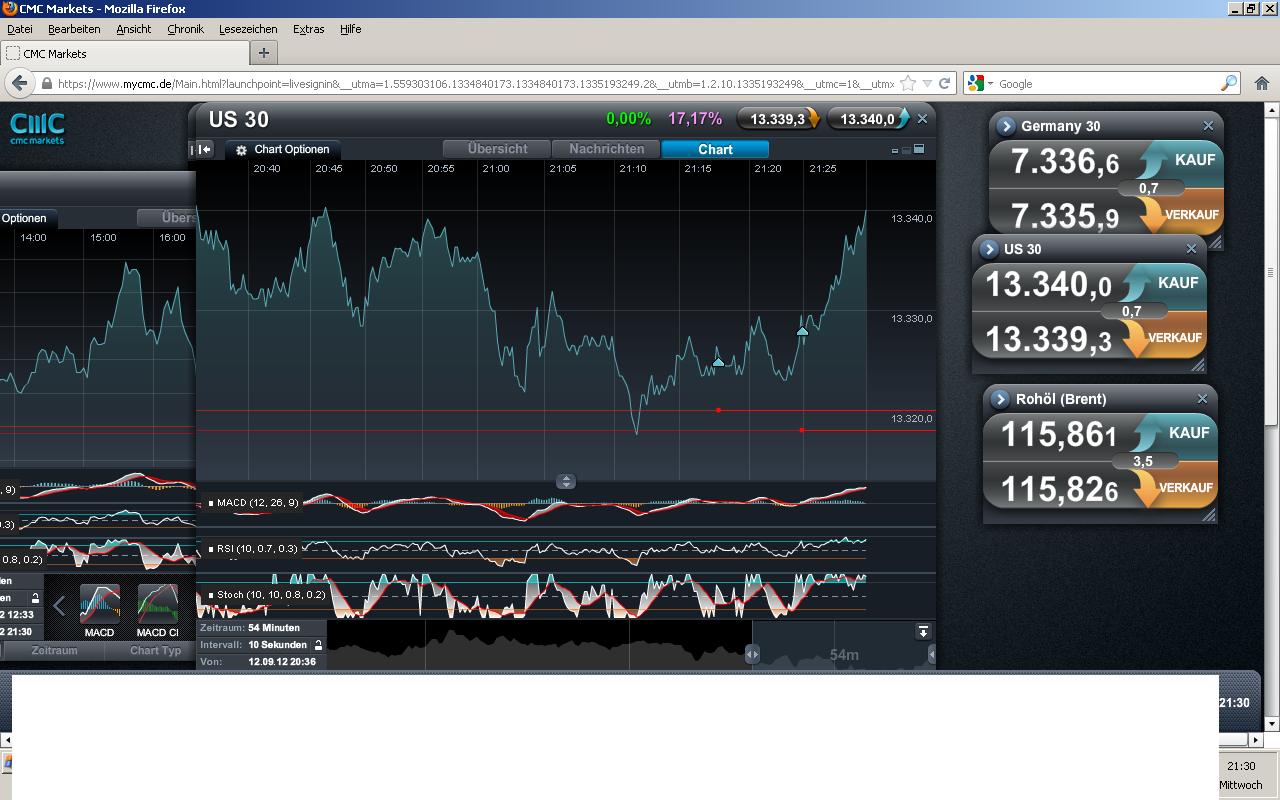This screenshot has width=1280, height=800.
Task: Click Firefox home button
Action: (1261, 84)
